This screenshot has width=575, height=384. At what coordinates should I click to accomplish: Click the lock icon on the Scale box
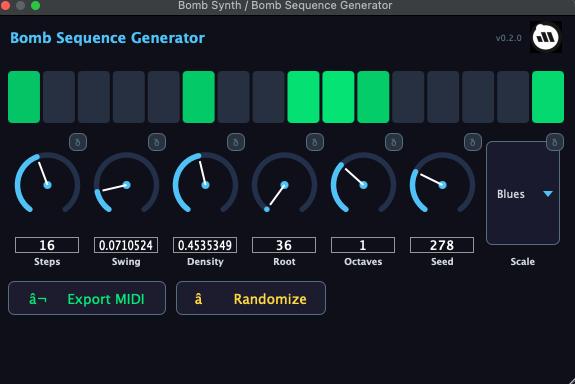[x=555, y=142]
